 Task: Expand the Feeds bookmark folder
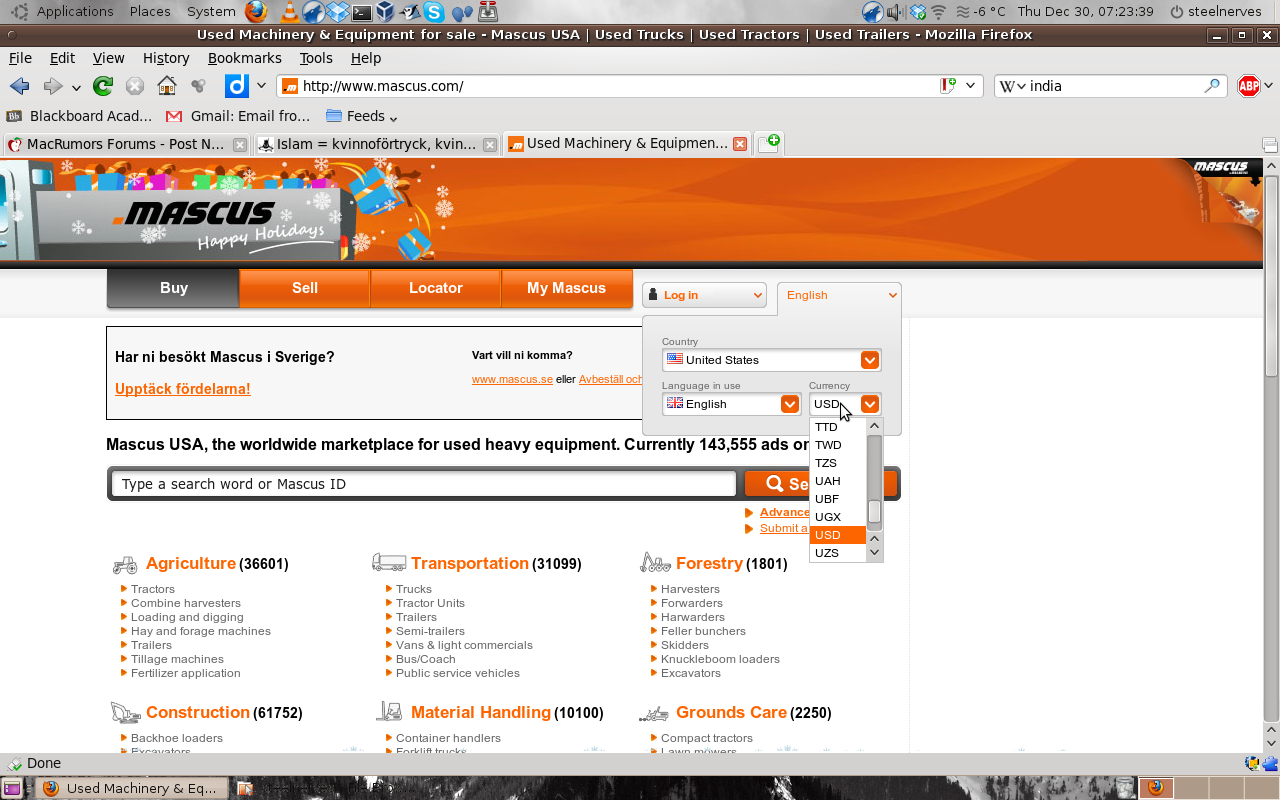[361, 116]
